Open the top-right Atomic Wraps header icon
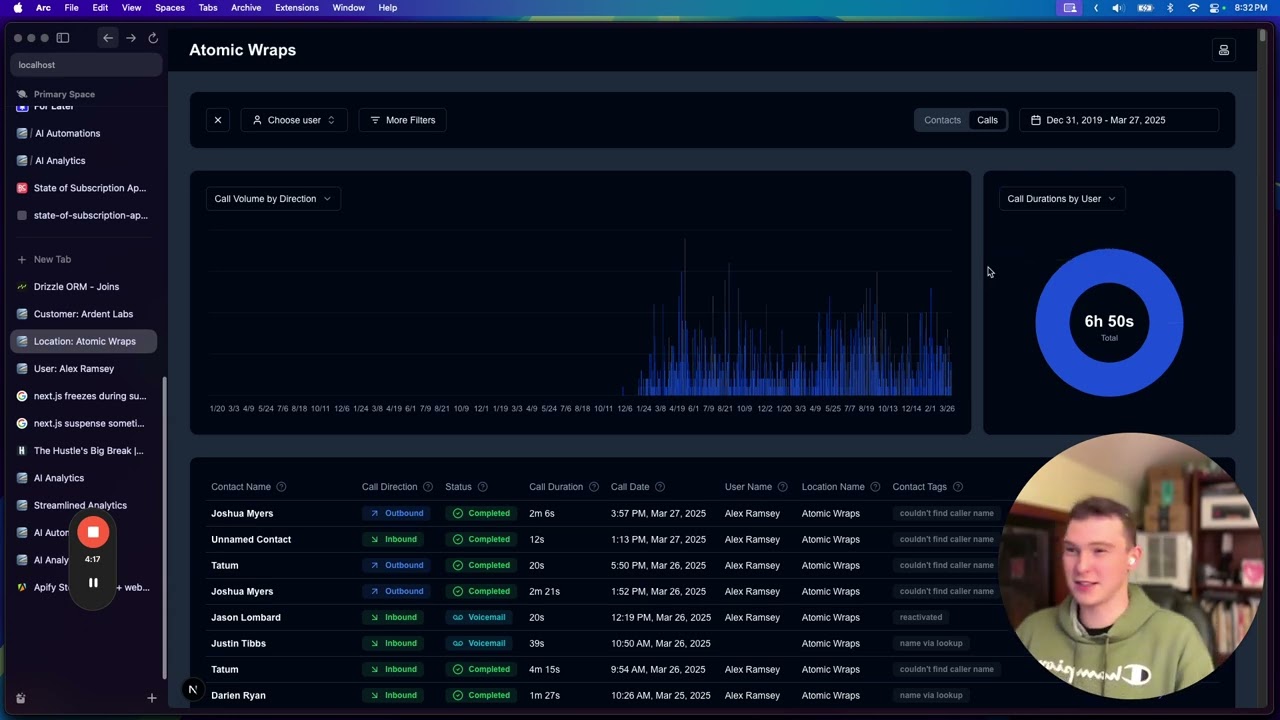This screenshot has width=1280, height=720. tap(1223, 50)
